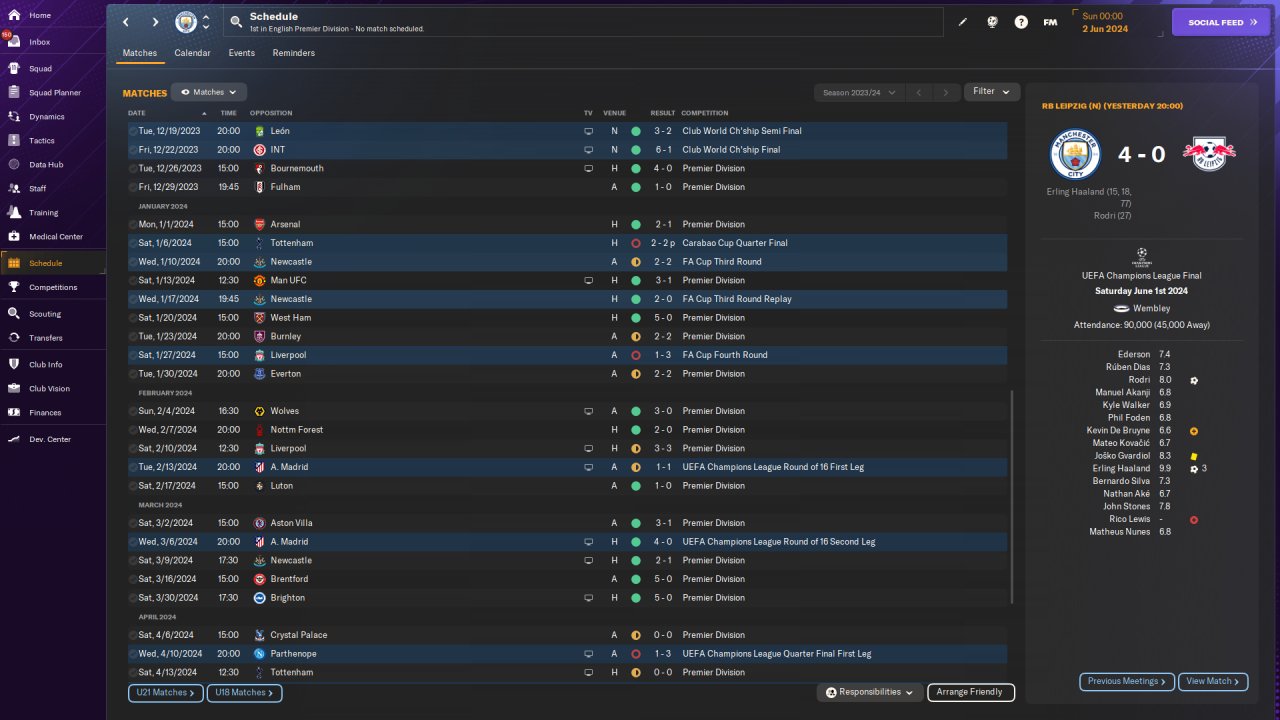
Task: Click the schedule list scrollbar
Action: click(x=1013, y=497)
